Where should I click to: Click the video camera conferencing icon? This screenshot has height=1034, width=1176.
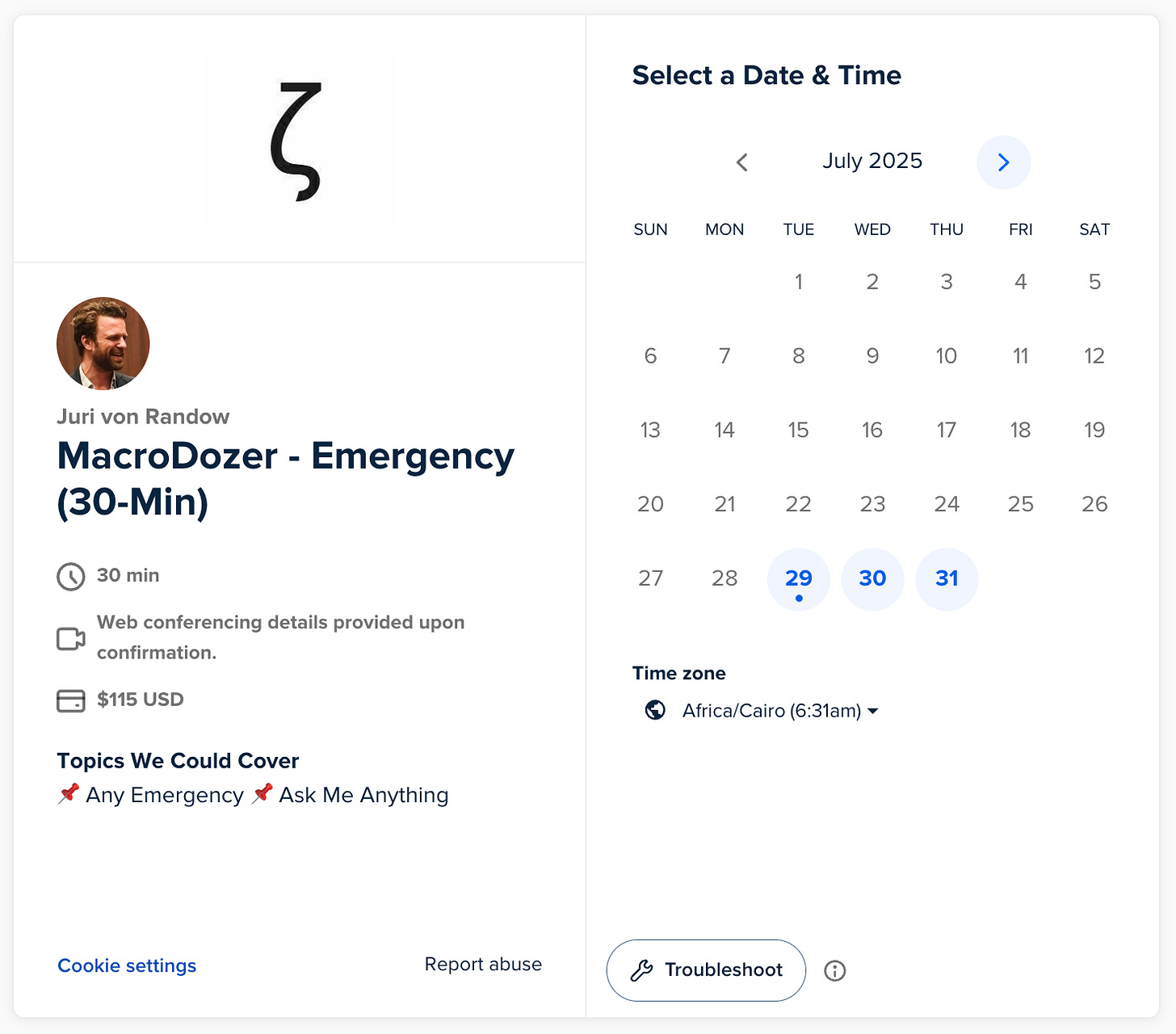pyautogui.click(x=71, y=639)
